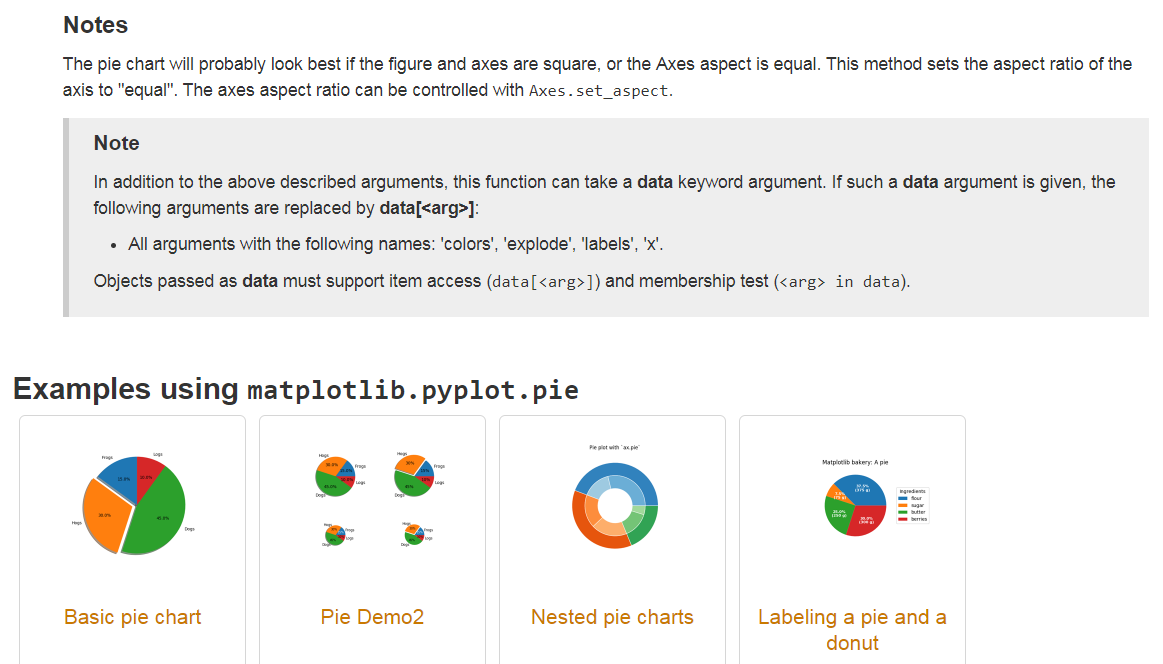The height and width of the screenshot is (664, 1163).
Task: Click the ingredients legend in bakery pie thumbnail
Action: click(x=912, y=505)
